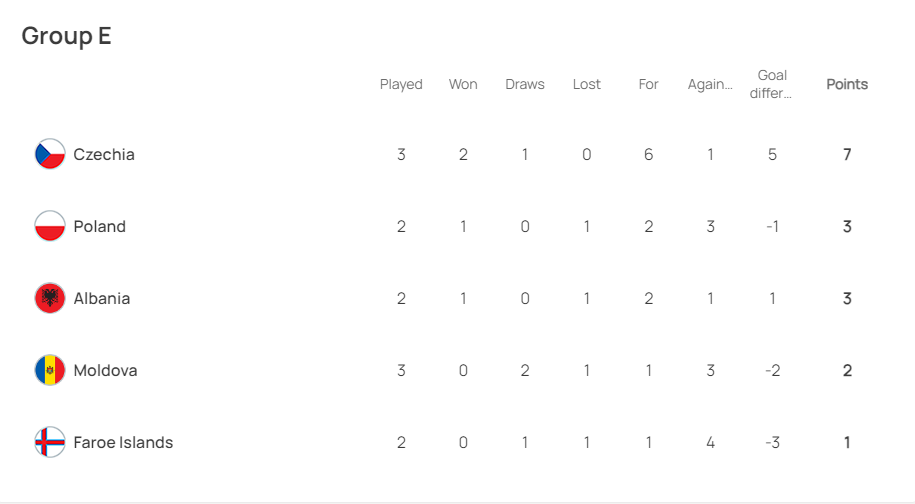Click the Lost column header

tap(586, 84)
